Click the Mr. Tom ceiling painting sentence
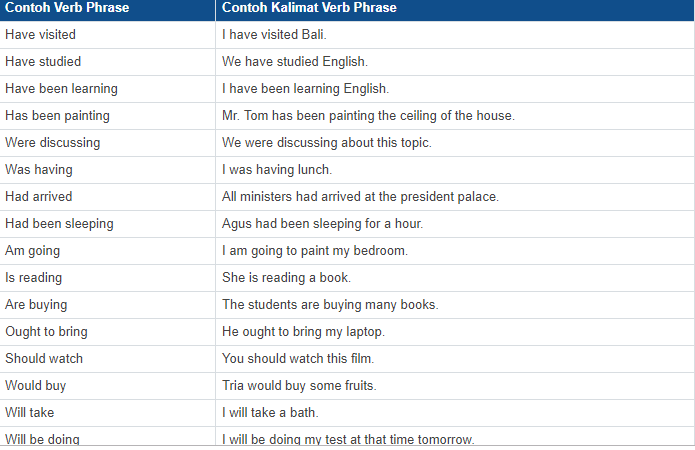This screenshot has height=450, width=695. pos(368,115)
